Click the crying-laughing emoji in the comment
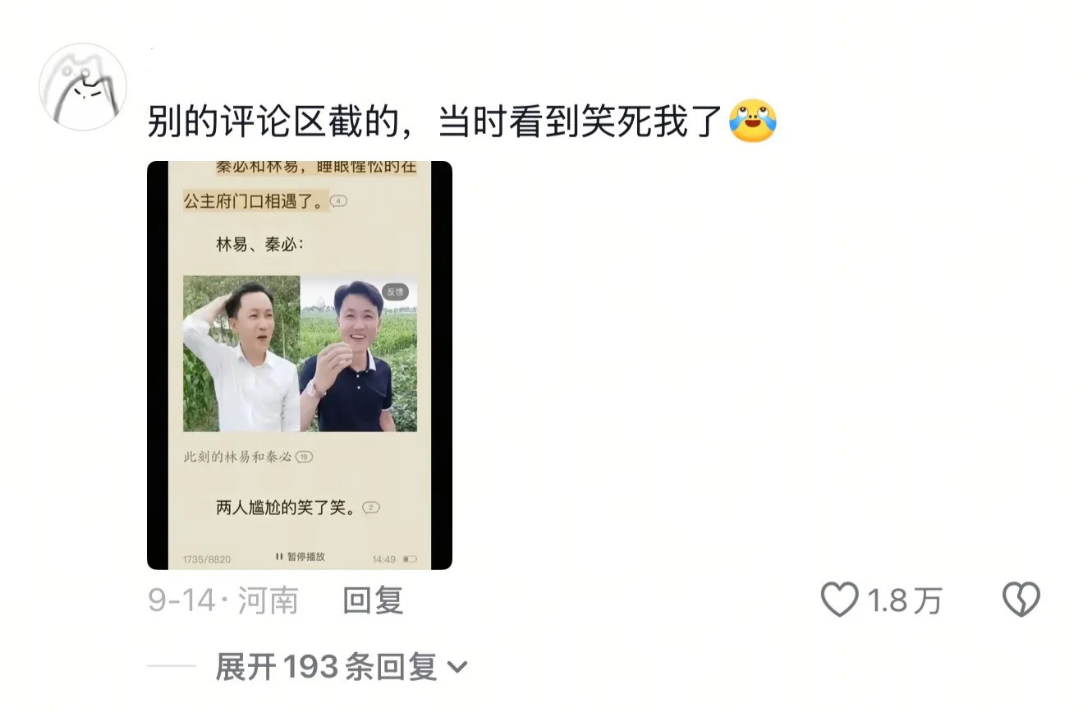Viewport: 1083px width, 713px height. coord(753,121)
